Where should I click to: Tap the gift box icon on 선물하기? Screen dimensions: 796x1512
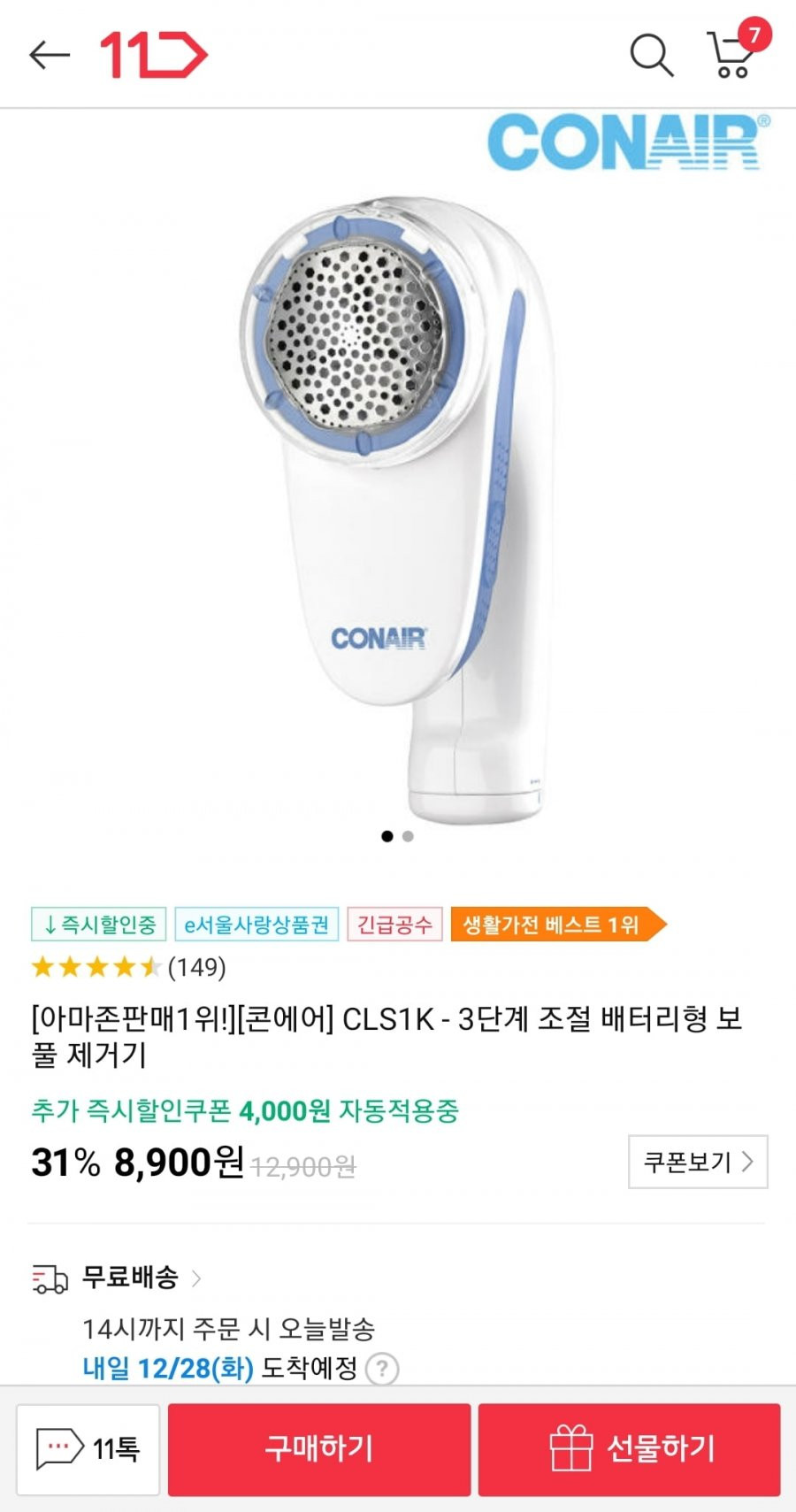[x=570, y=1448]
